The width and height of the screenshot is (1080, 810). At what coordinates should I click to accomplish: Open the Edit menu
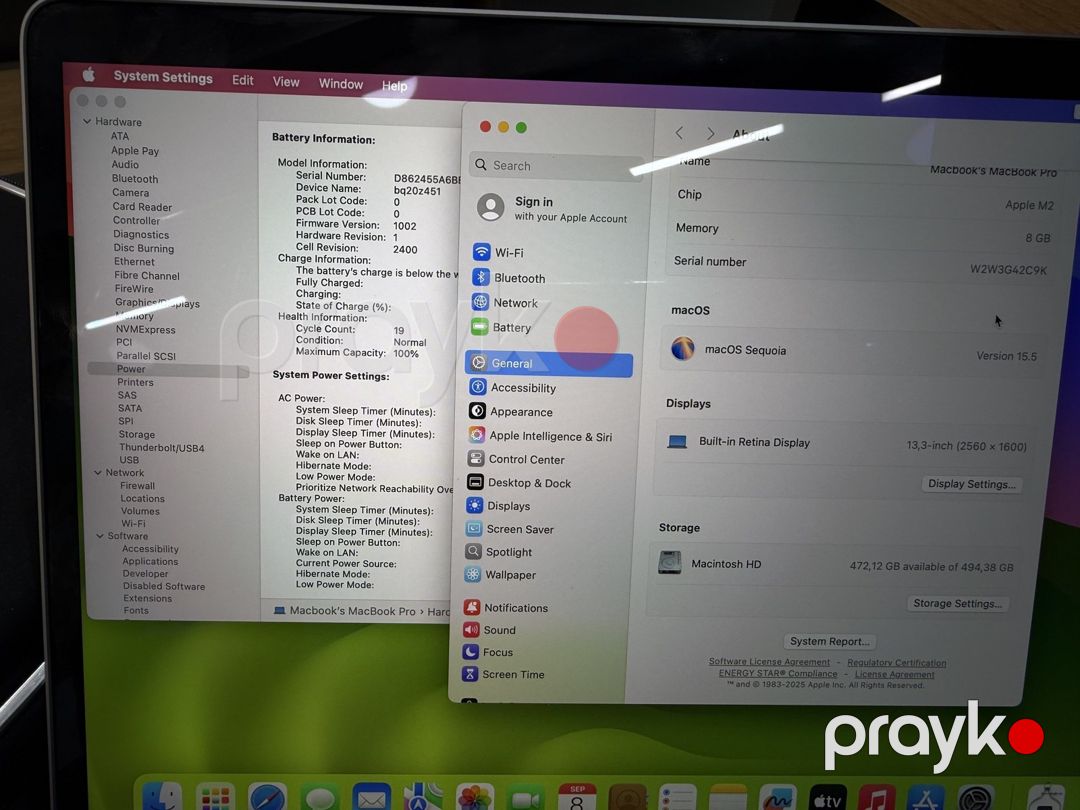pos(242,80)
